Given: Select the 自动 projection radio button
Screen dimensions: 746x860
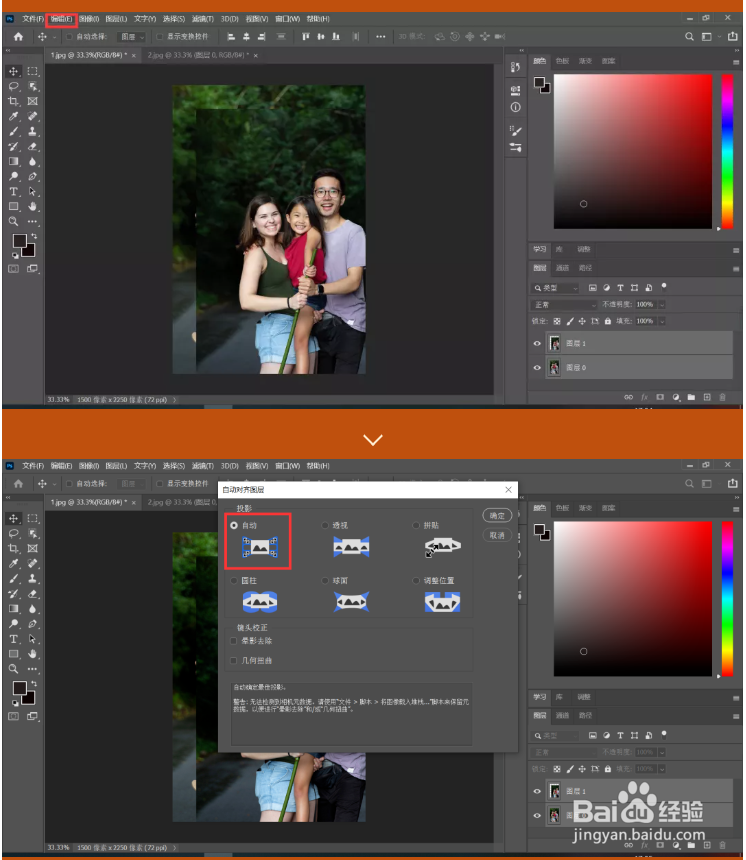Looking at the screenshot, I should (x=234, y=525).
